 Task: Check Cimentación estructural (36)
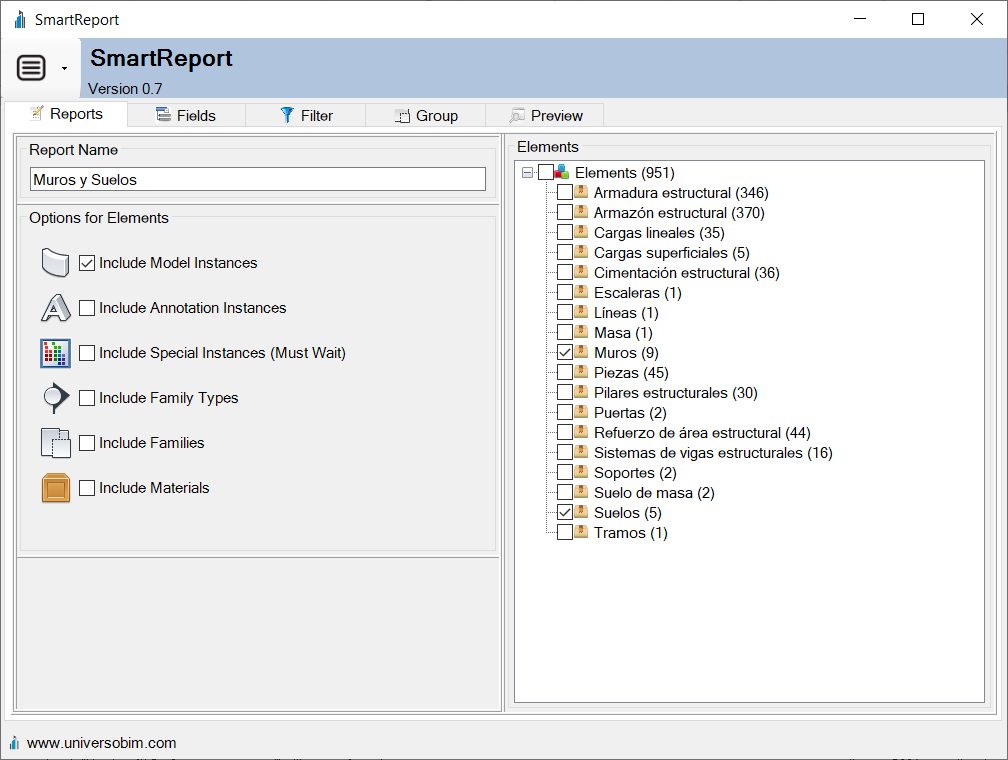click(x=564, y=272)
